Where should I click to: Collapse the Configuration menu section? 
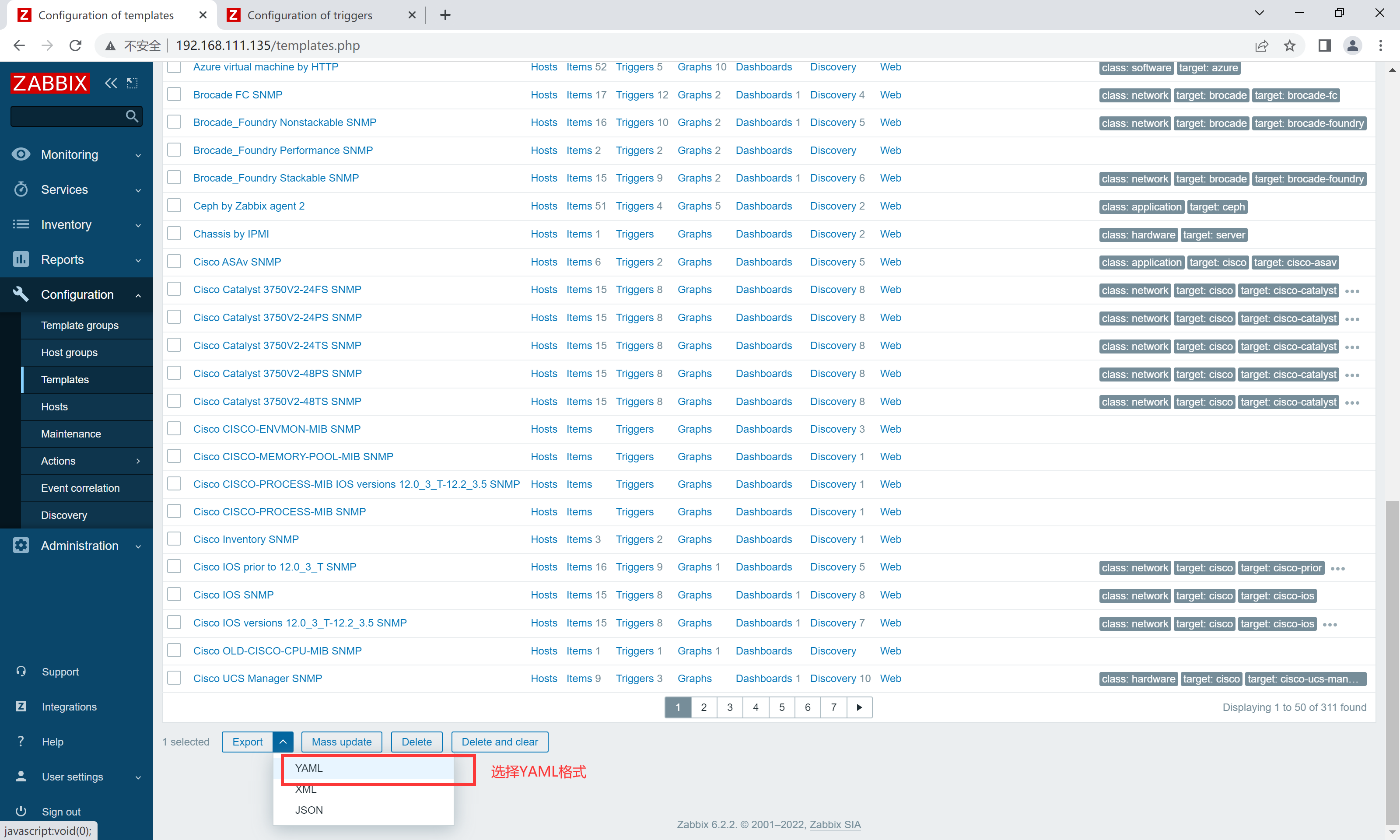point(138,295)
